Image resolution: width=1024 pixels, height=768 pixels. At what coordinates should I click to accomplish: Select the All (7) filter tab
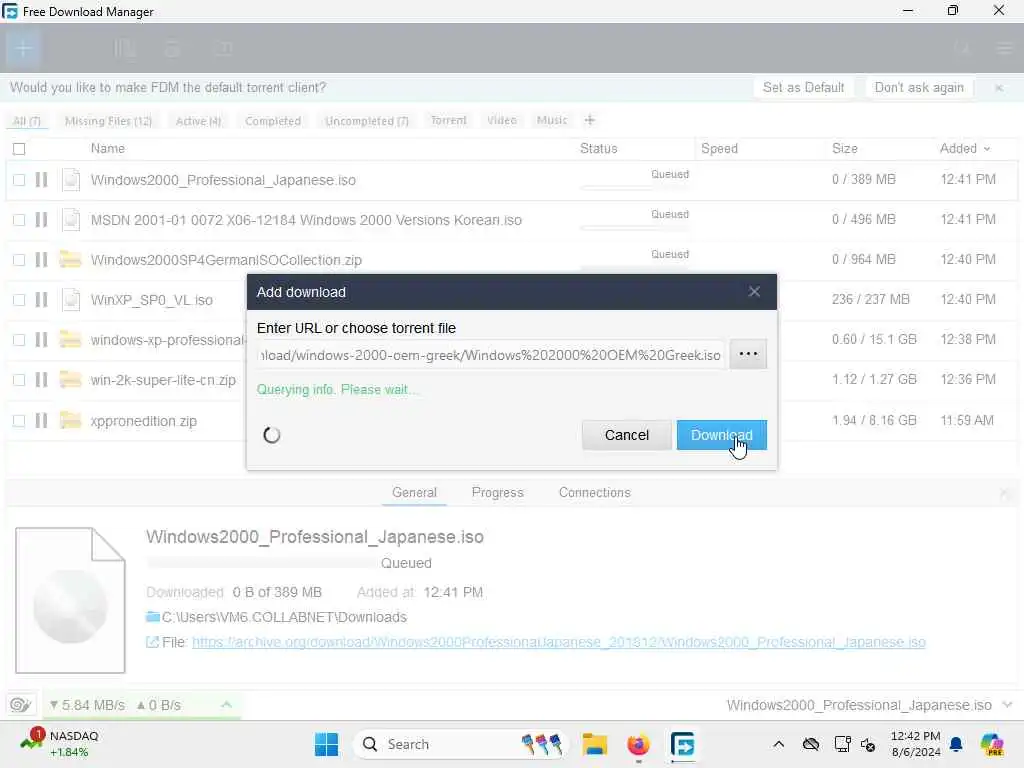27,121
